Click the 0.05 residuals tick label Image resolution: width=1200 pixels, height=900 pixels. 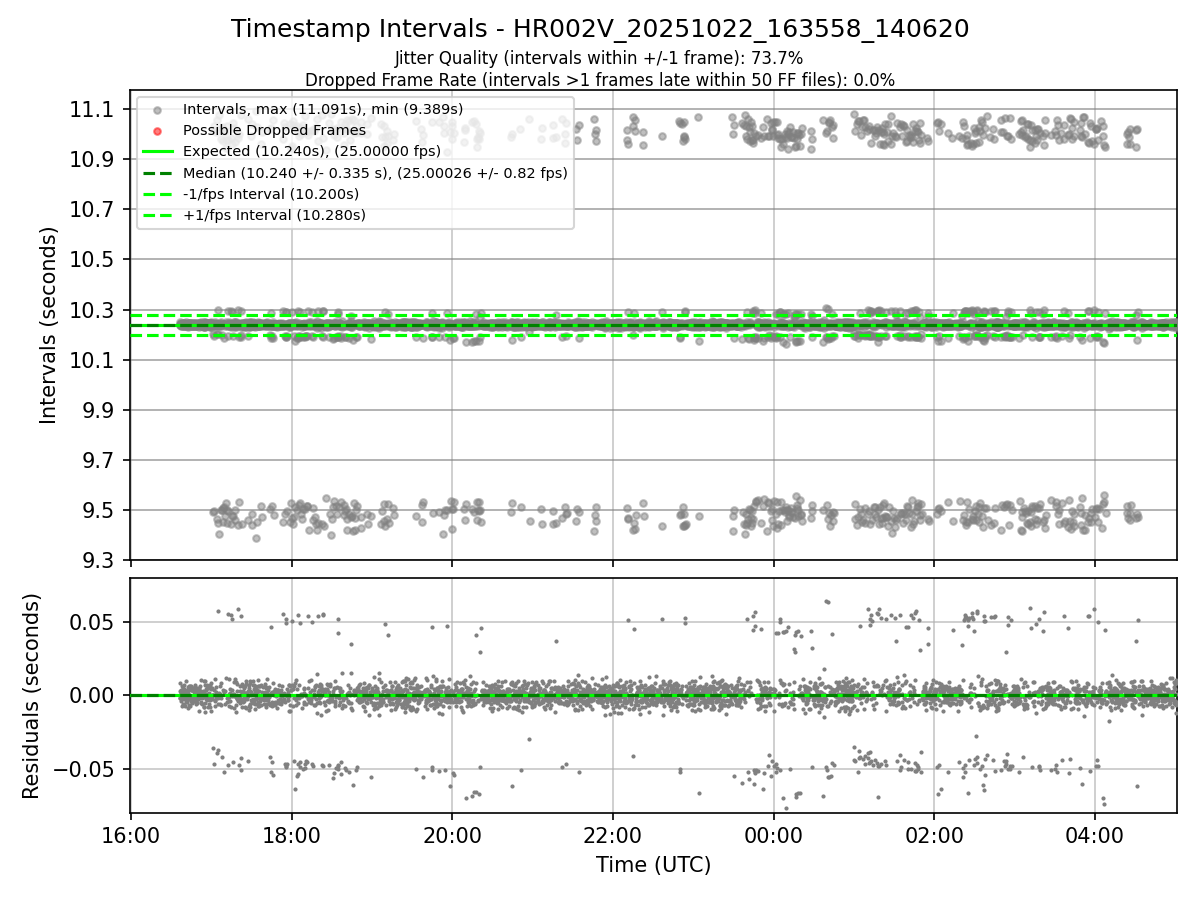point(93,622)
